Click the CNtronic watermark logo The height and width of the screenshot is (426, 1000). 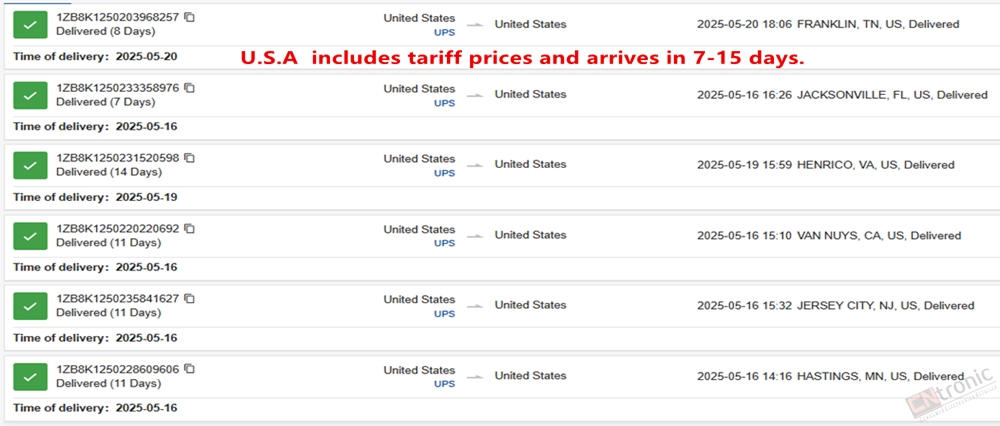click(x=948, y=395)
